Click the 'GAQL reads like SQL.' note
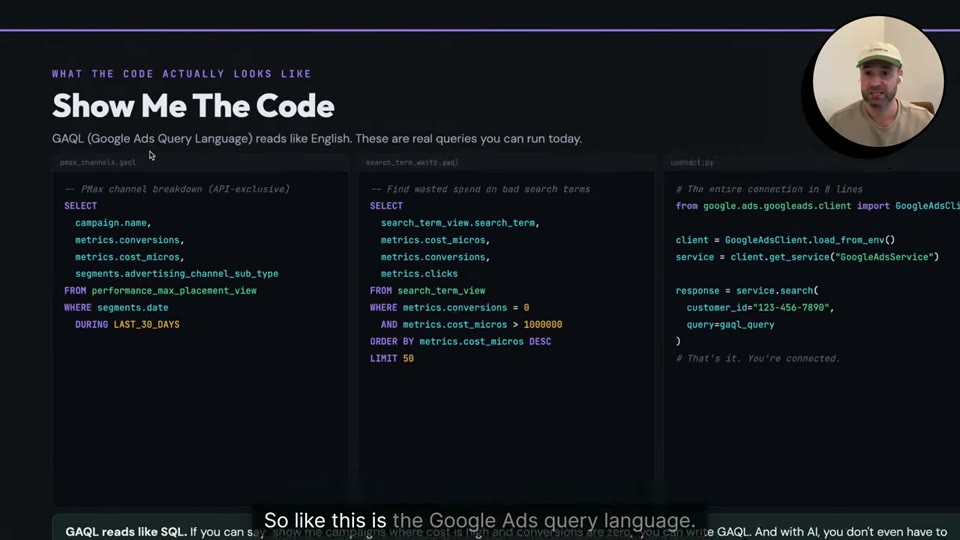Screen dimensions: 960x540 (x=126, y=532)
